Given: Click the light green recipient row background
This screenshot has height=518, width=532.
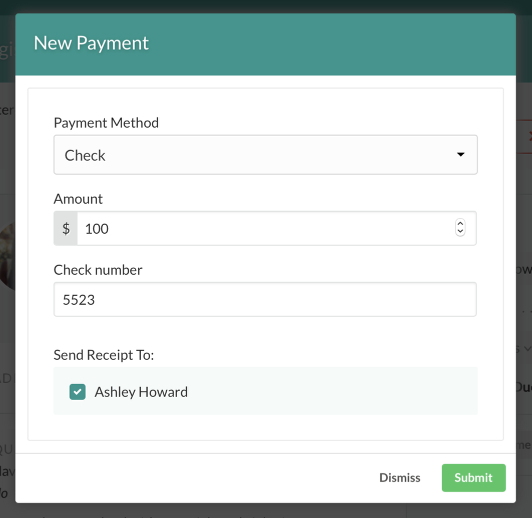Looking at the screenshot, I should [265, 391].
